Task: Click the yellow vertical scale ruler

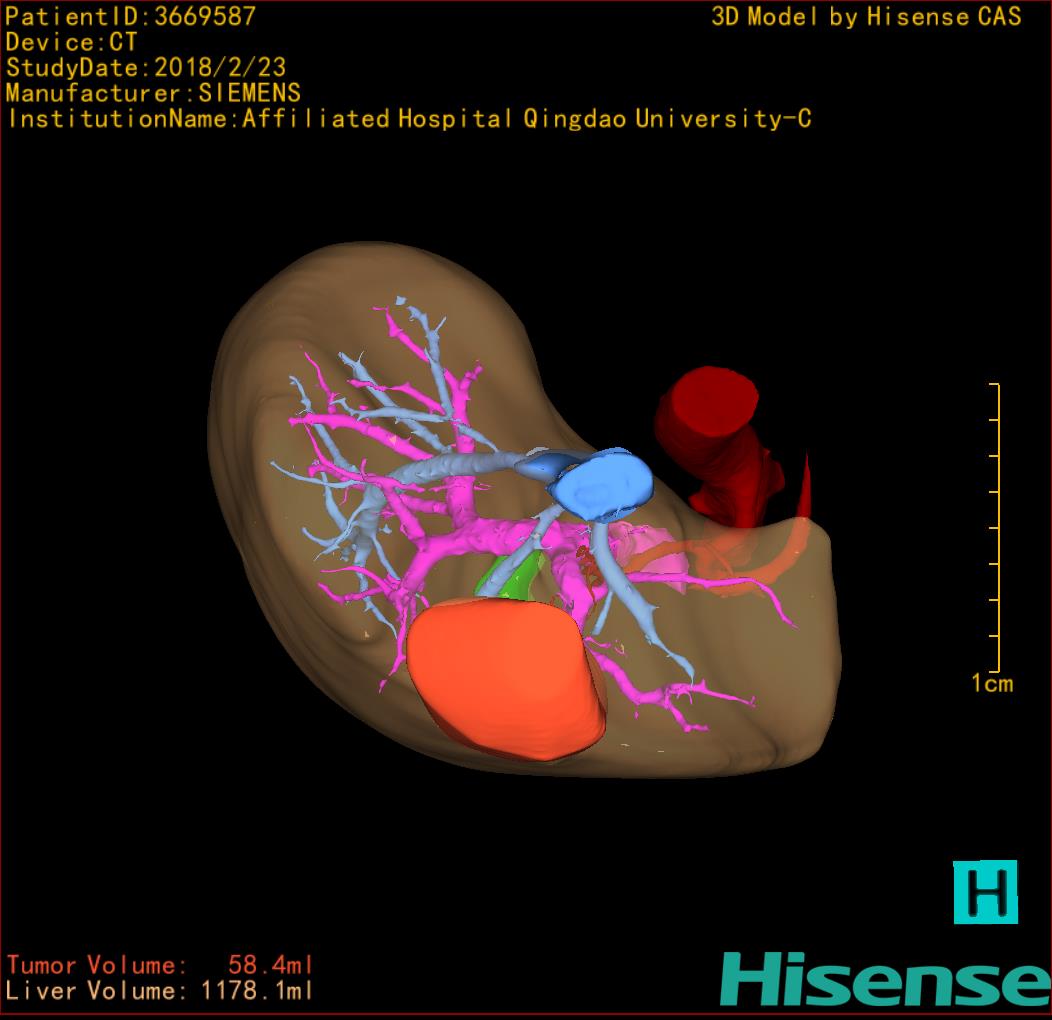Action: point(996,527)
